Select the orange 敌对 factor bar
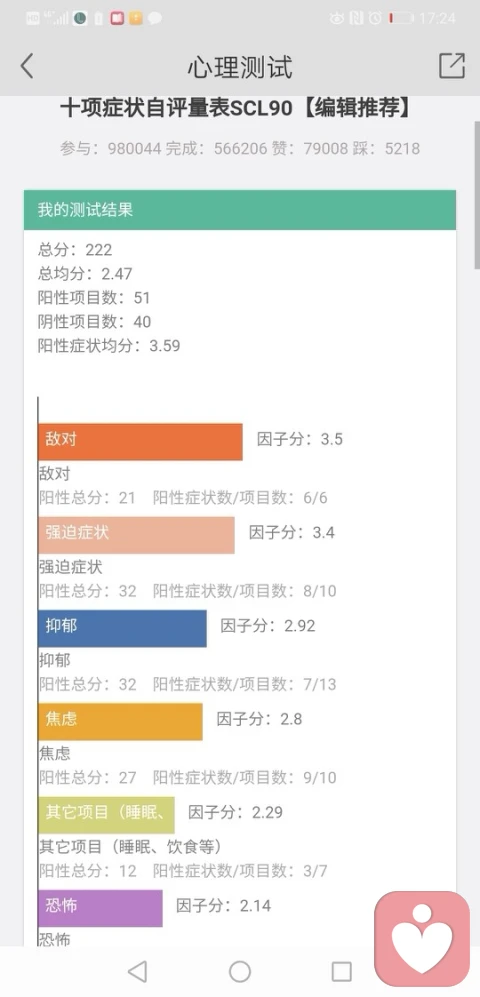This screenshot has width=480, height=997. tap(141, 442)
